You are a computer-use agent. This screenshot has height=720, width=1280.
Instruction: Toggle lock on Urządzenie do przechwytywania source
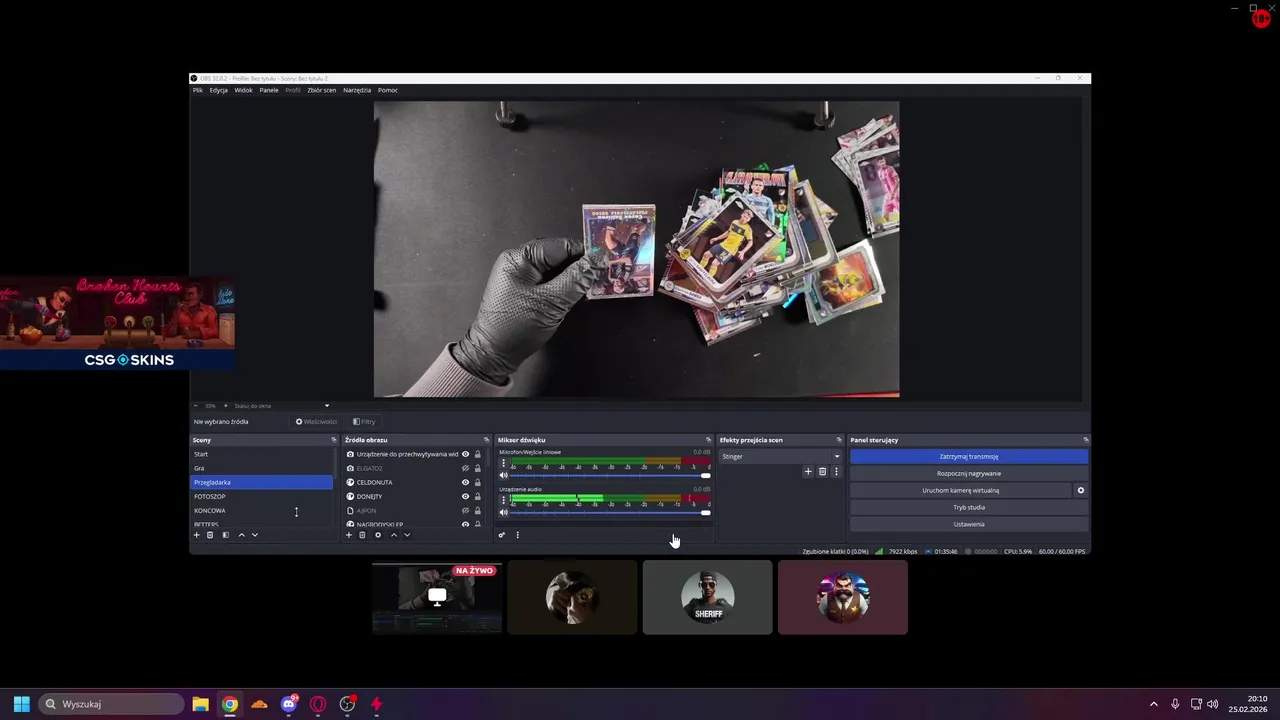pos(478,454)
